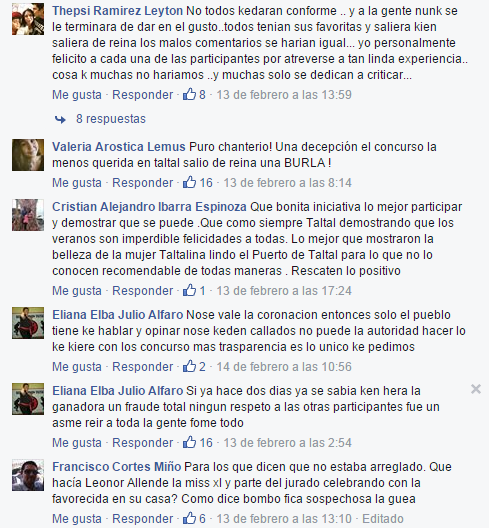This screenshot has height=528, width=489.
Task: Open the Editado history on Francisco's comment
Action: (x=383, y=519)
